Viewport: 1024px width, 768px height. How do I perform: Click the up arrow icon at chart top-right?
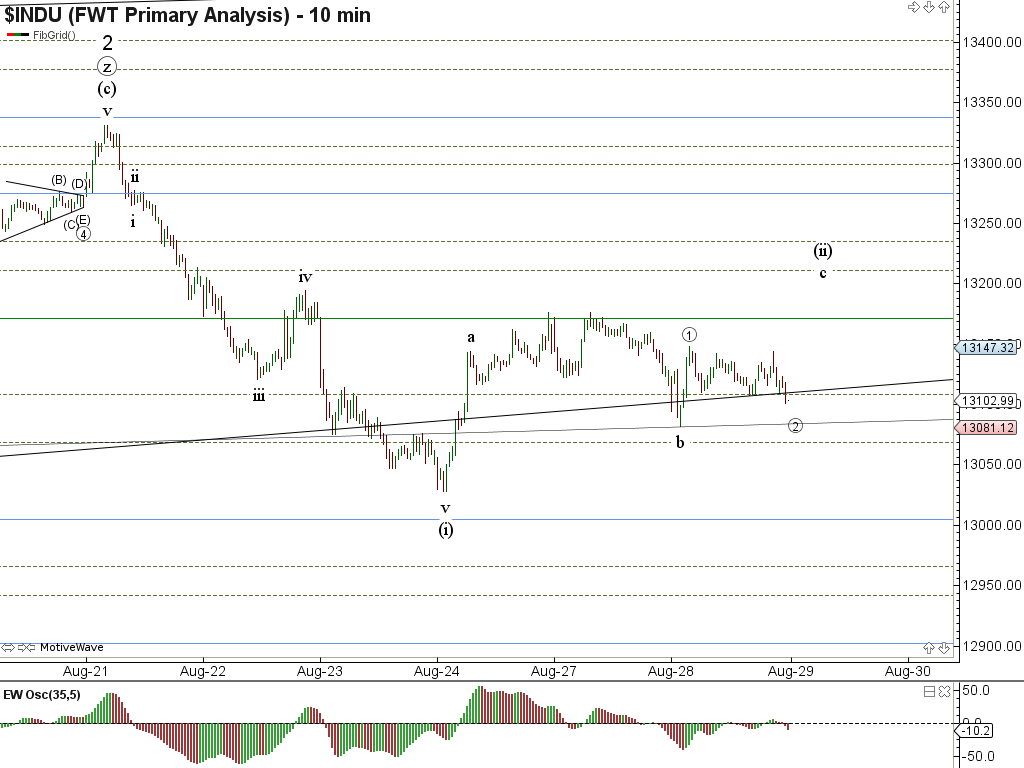pos(943,8)
